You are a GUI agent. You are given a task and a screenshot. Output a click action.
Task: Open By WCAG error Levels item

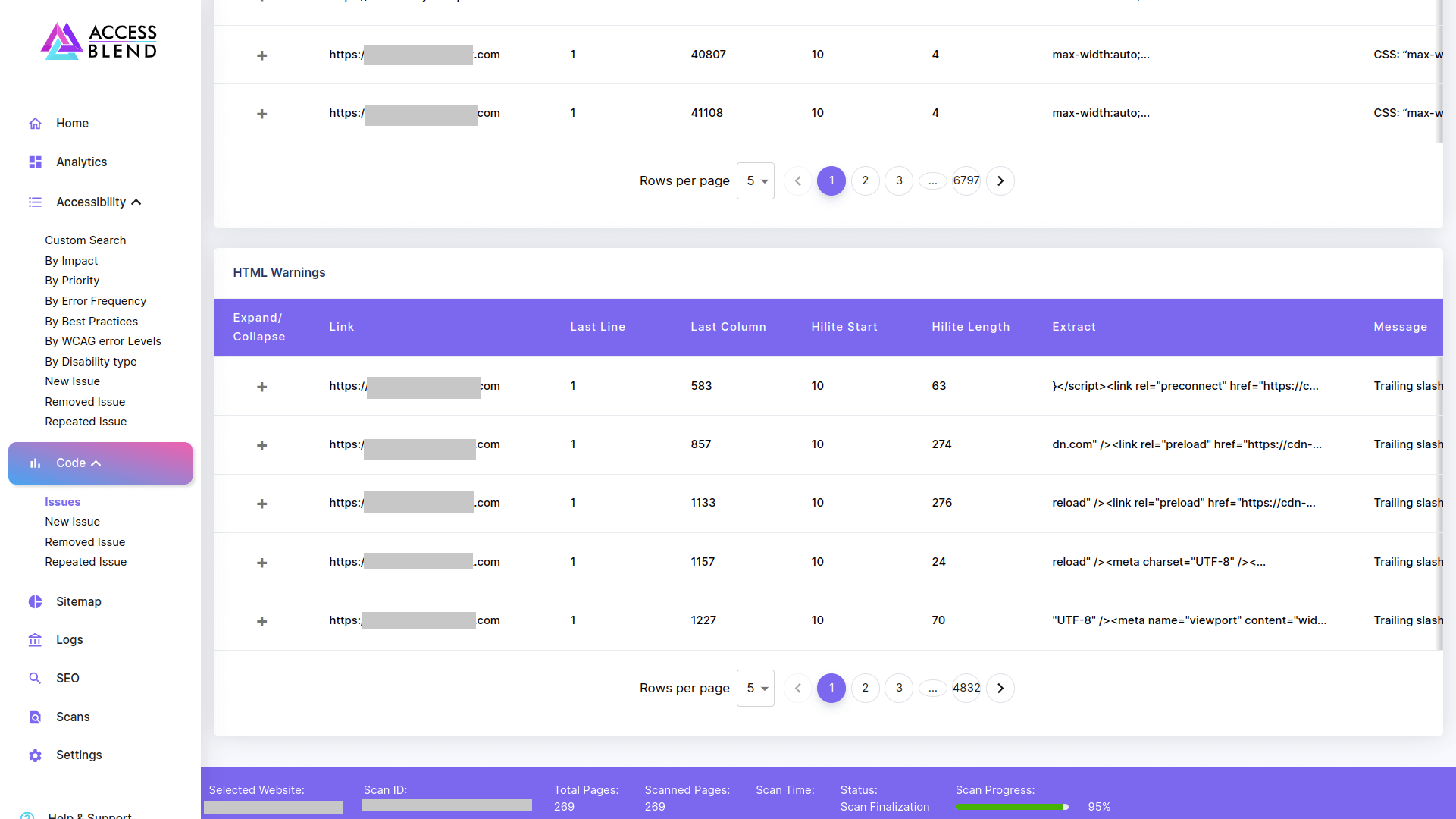(x=103, y=341)
